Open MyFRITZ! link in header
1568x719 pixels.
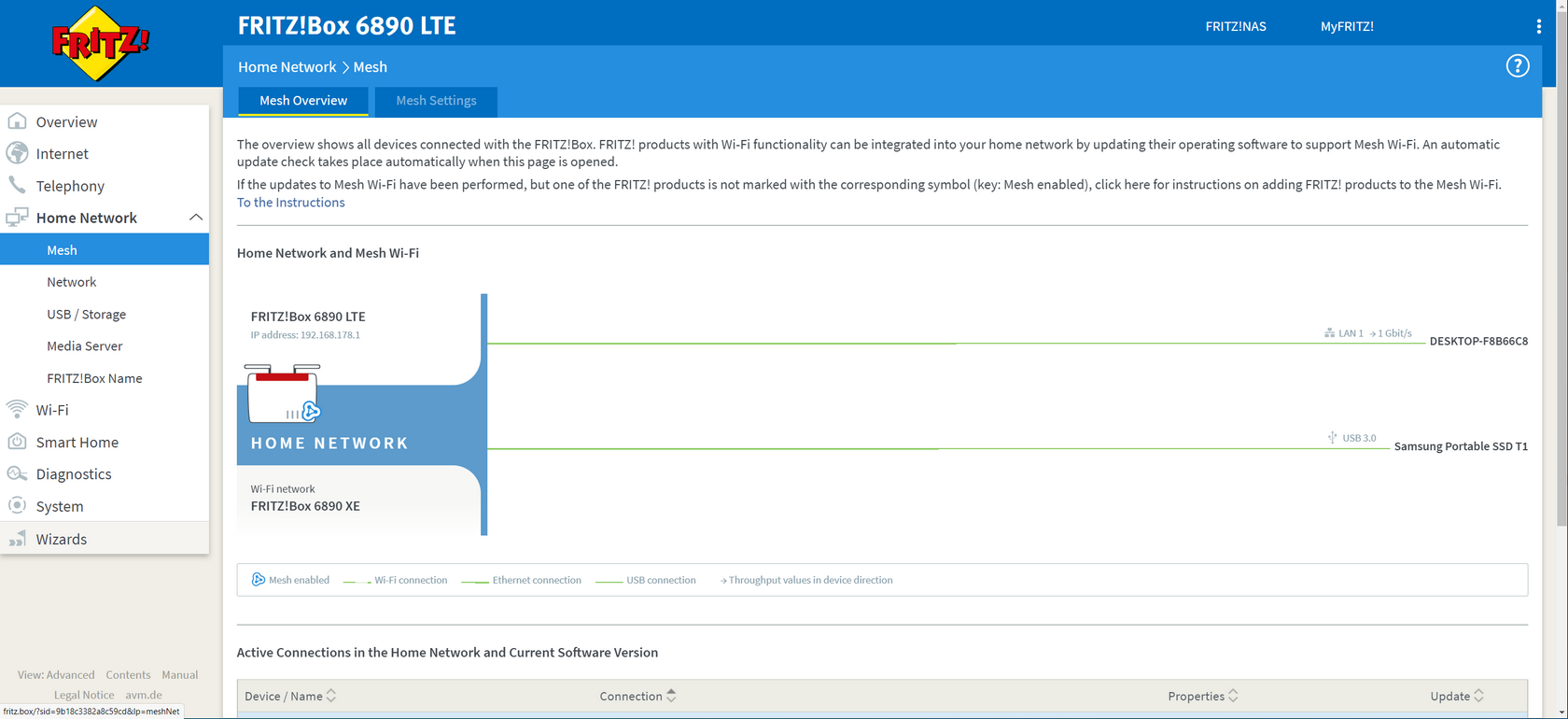tap(1347, 26)
